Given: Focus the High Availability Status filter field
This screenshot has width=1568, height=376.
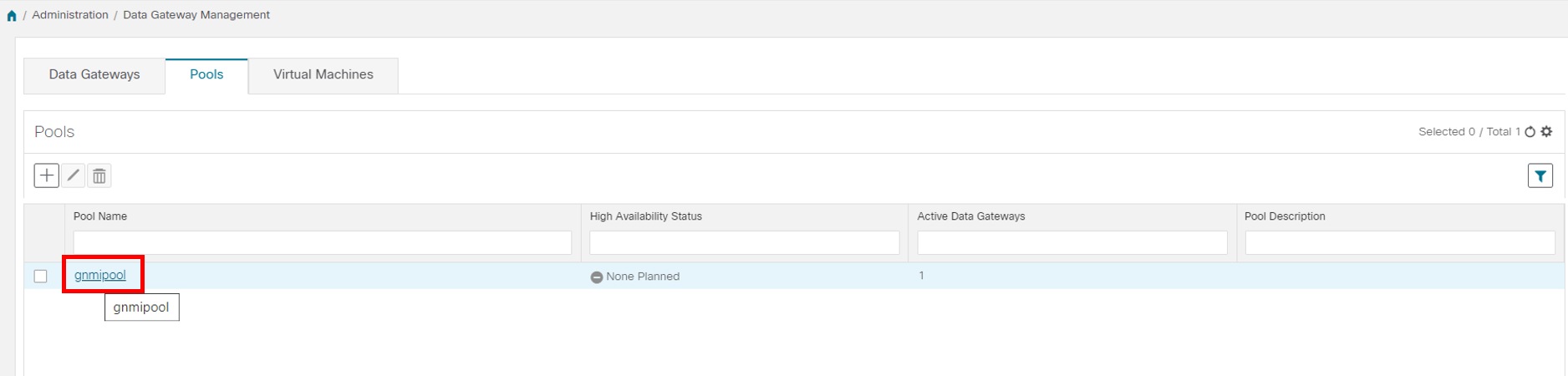Looking at the screenshot, I should pyautogui.click(x=744, y=243).
